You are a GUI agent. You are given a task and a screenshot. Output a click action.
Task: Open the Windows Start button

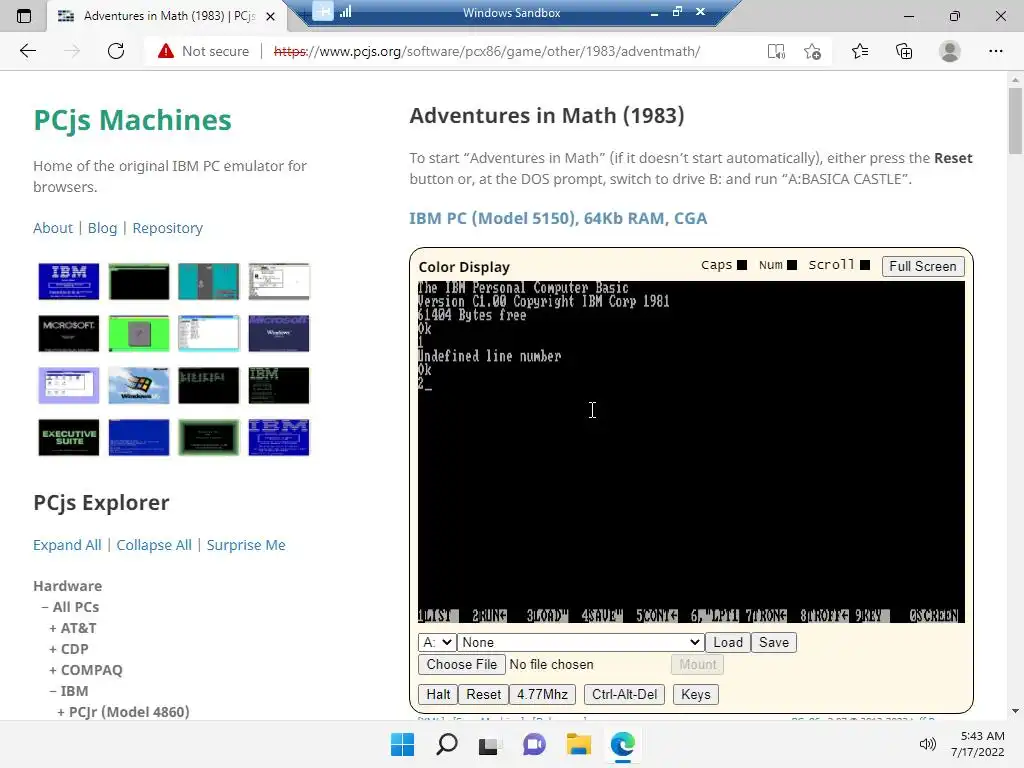(402, 744)
